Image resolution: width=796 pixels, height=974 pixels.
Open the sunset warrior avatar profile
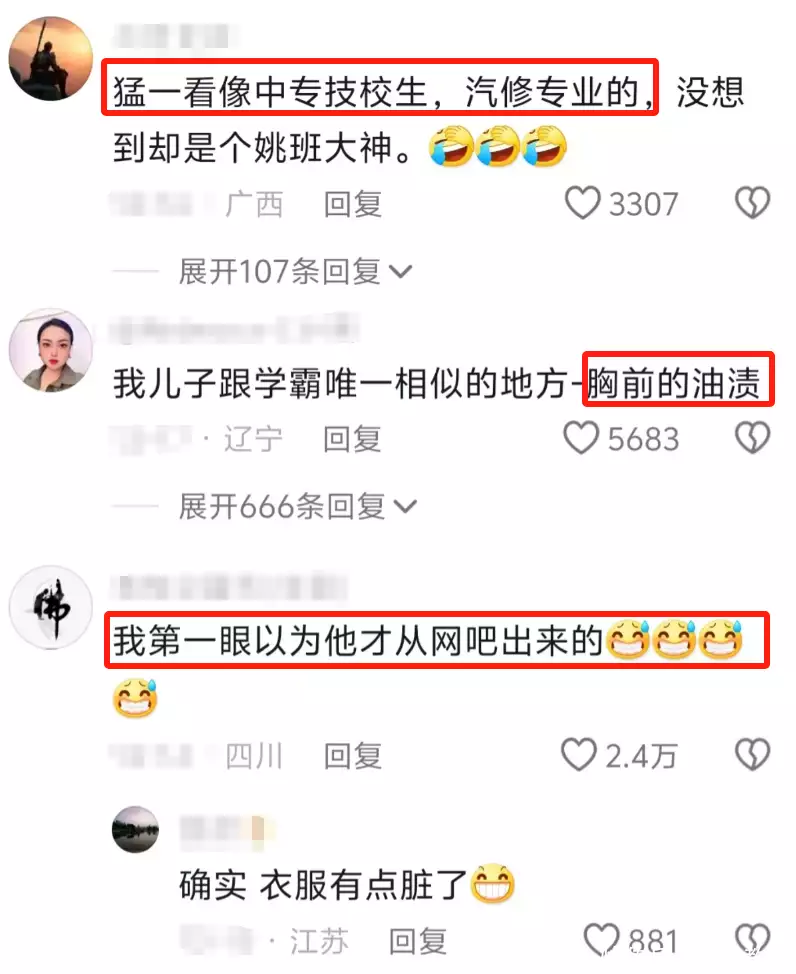coord(51,58)
